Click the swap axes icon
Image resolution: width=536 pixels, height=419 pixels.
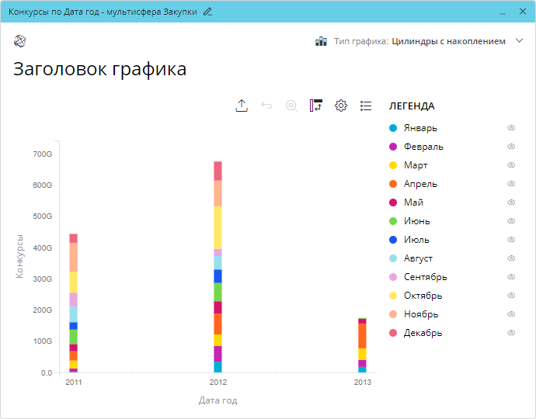316,106
